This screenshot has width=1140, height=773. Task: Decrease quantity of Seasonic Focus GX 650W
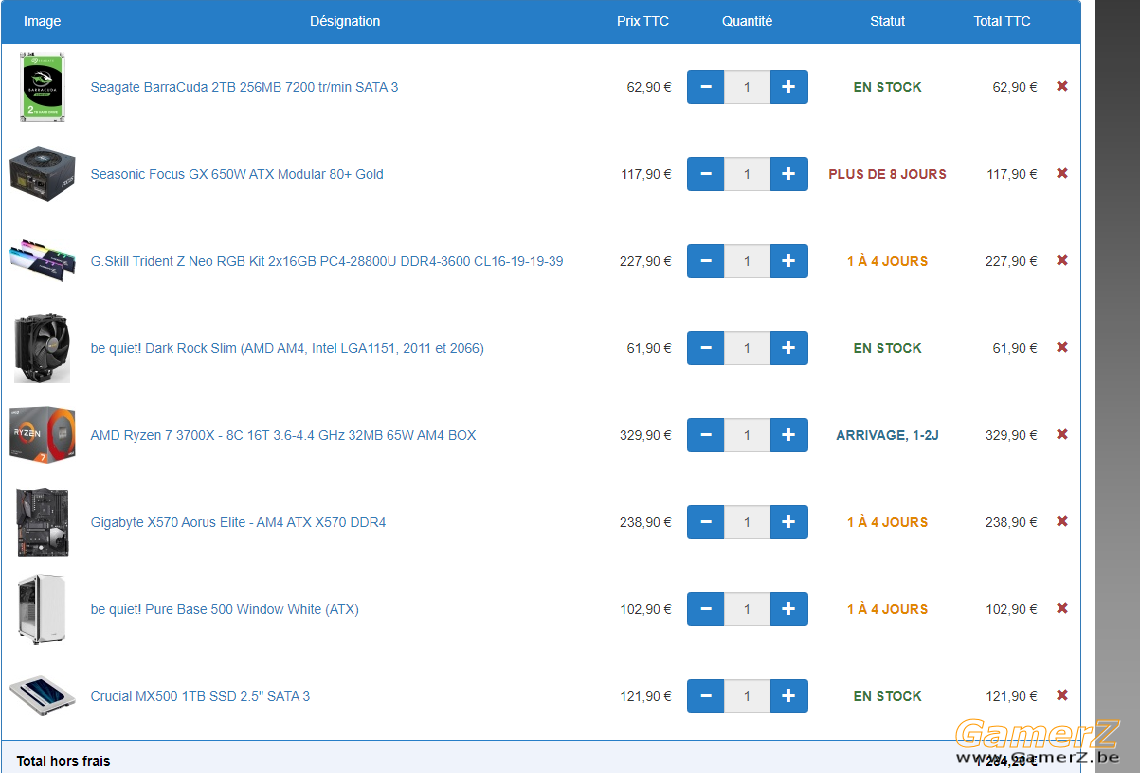click(x=705, y=174)
